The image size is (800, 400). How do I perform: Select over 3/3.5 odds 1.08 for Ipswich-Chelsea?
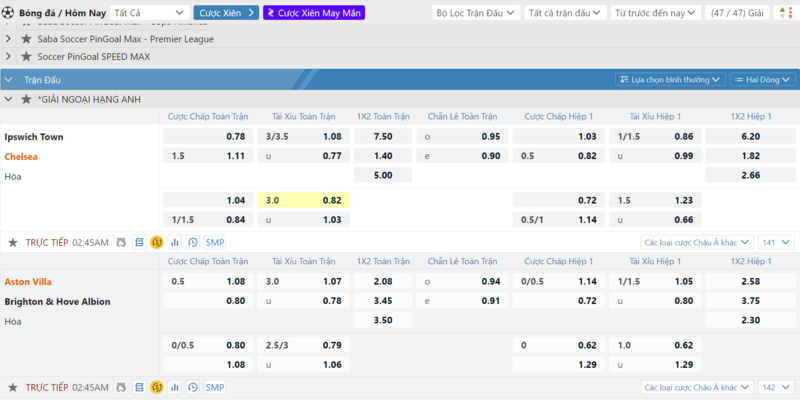pos(304,136)
